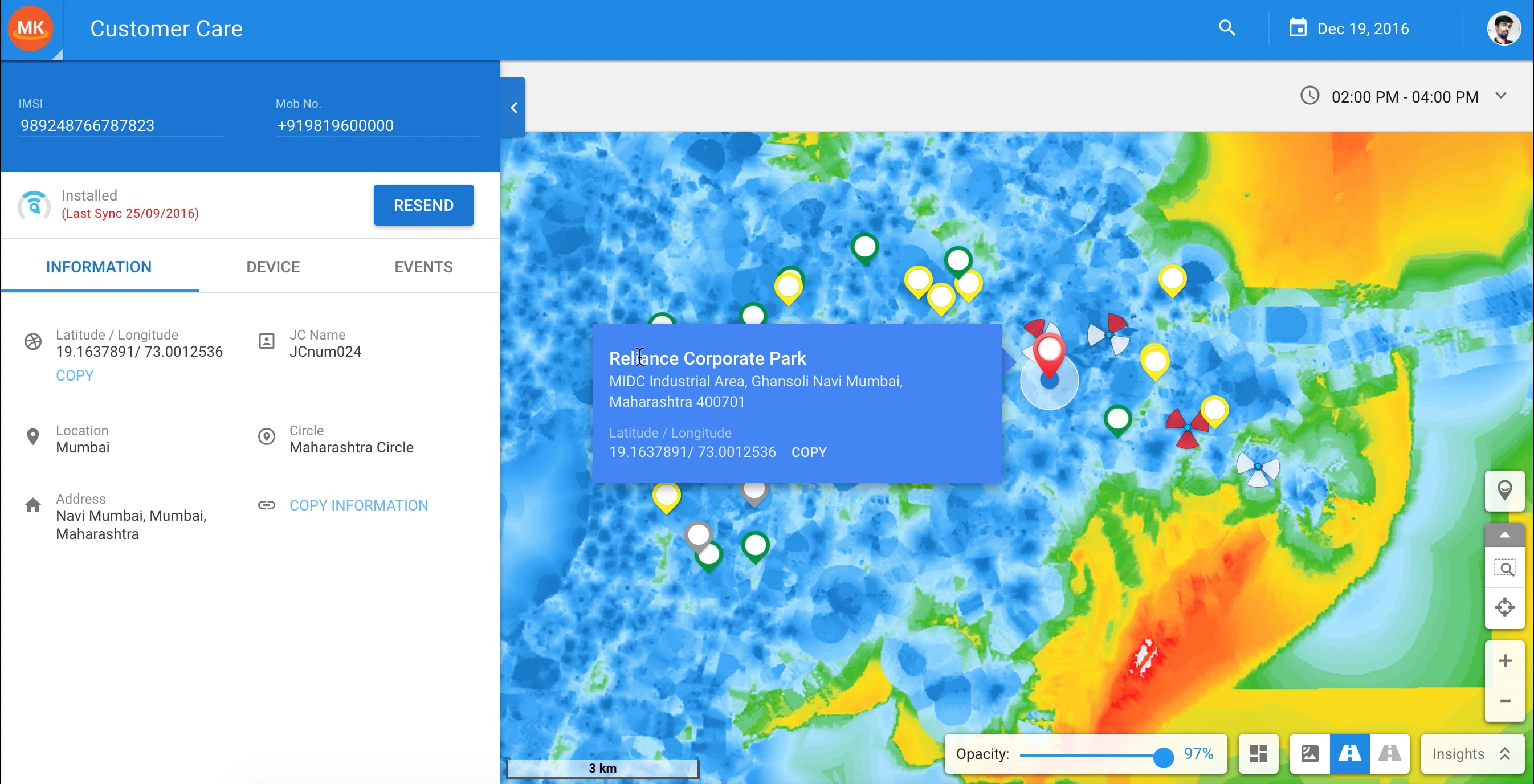This screenshot has height=784, width=1534.
Task: Click the JC Name value JCnum024
Action: [x=325, y=352]
